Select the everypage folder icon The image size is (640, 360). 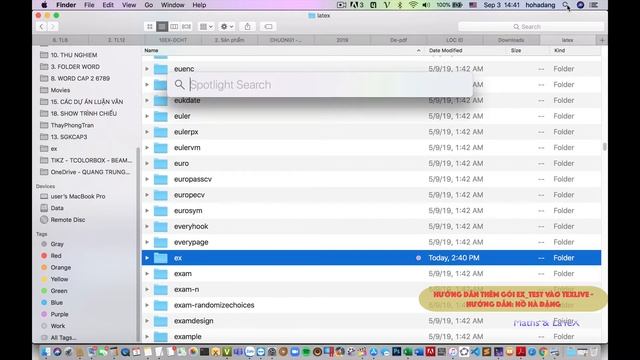tap(160, 242)
